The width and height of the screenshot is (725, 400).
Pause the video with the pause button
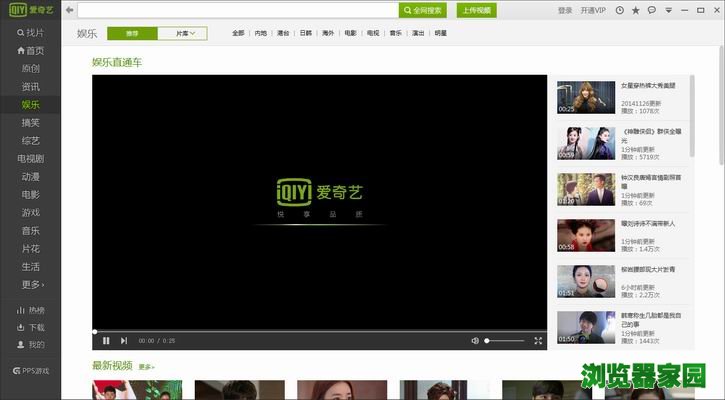106,341
